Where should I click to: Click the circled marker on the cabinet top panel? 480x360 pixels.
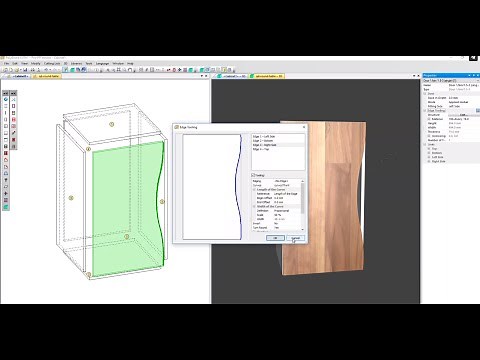112,124
